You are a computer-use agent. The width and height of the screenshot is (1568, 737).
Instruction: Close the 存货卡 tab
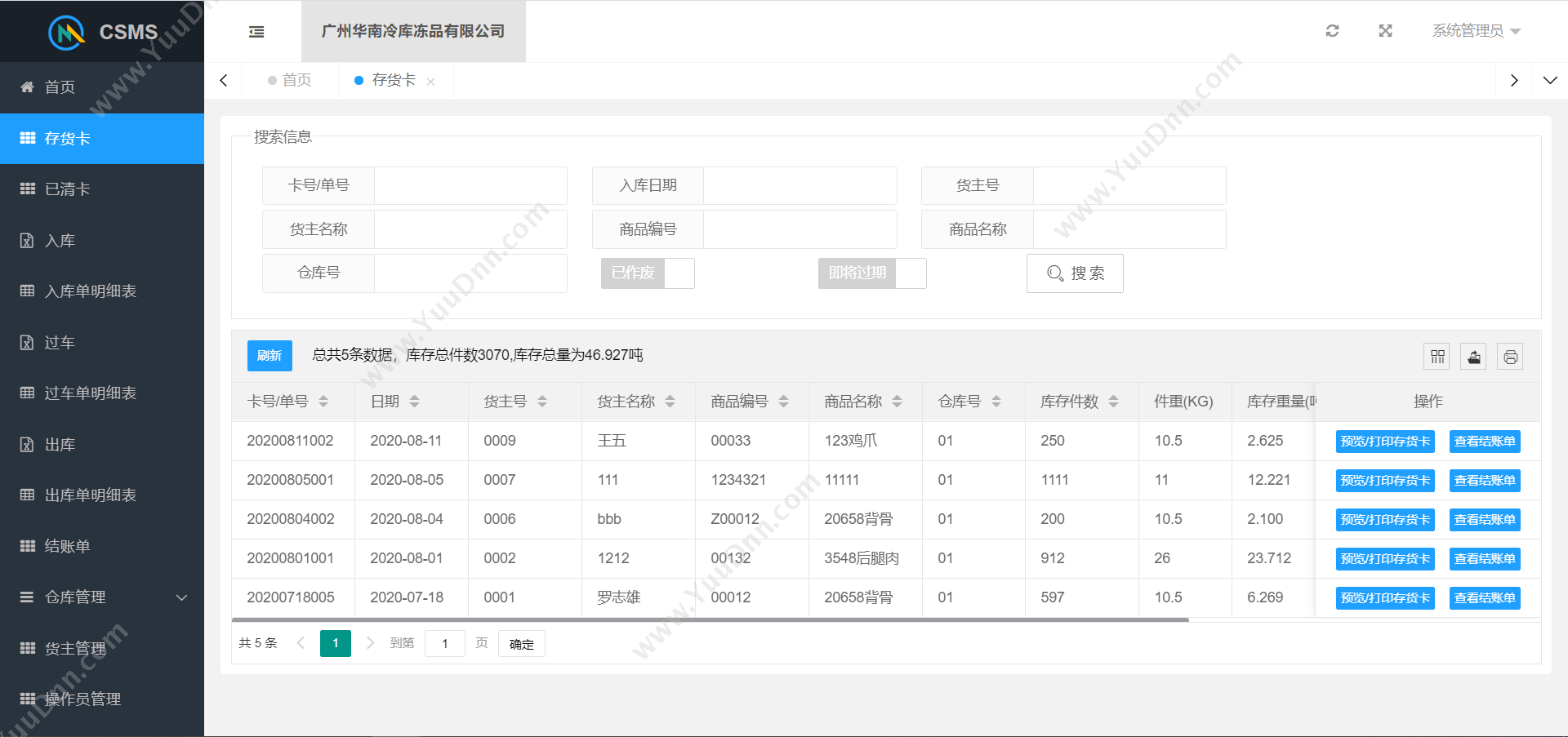point(430,82)
